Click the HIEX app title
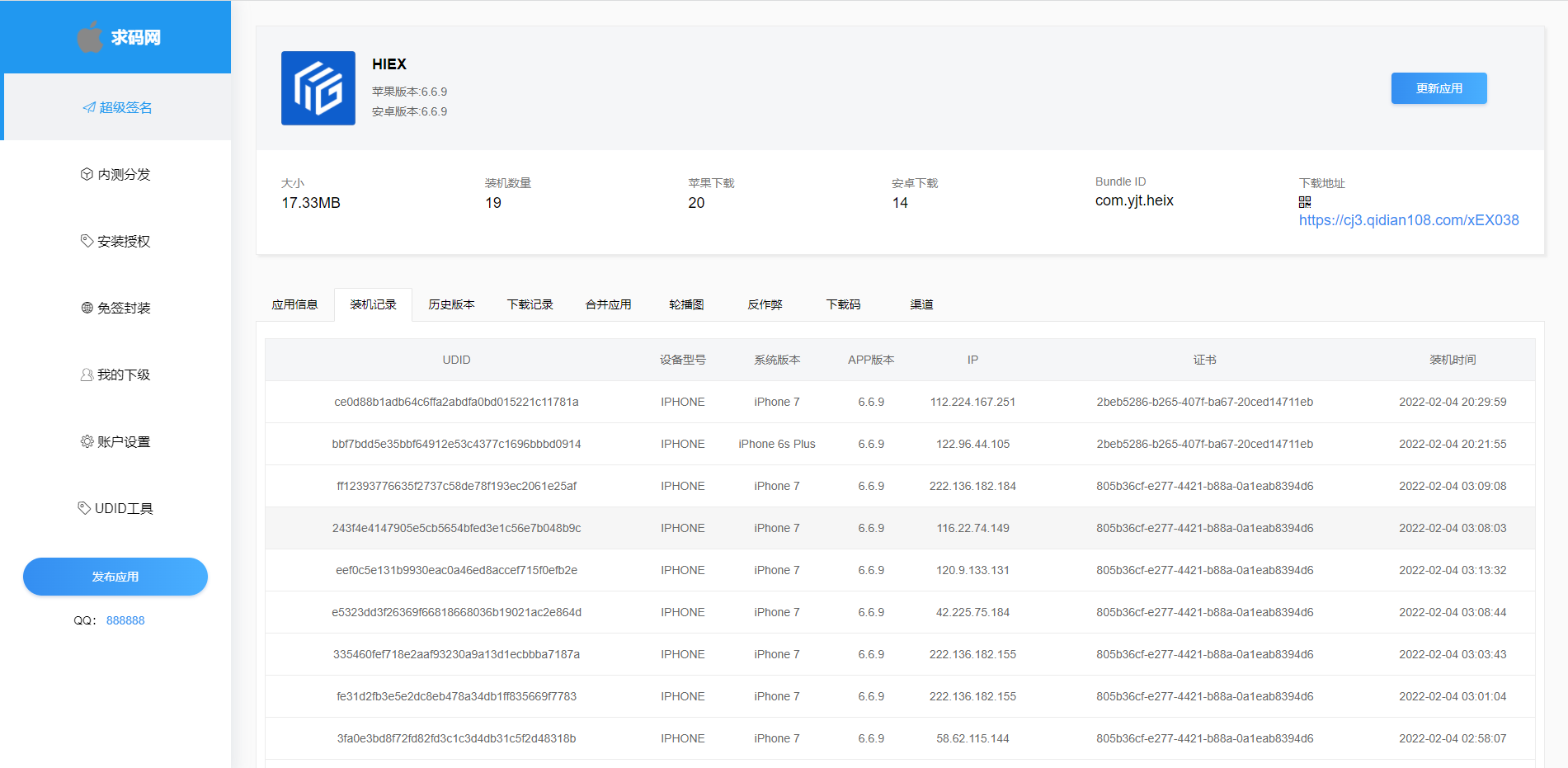 click(389, 64)
